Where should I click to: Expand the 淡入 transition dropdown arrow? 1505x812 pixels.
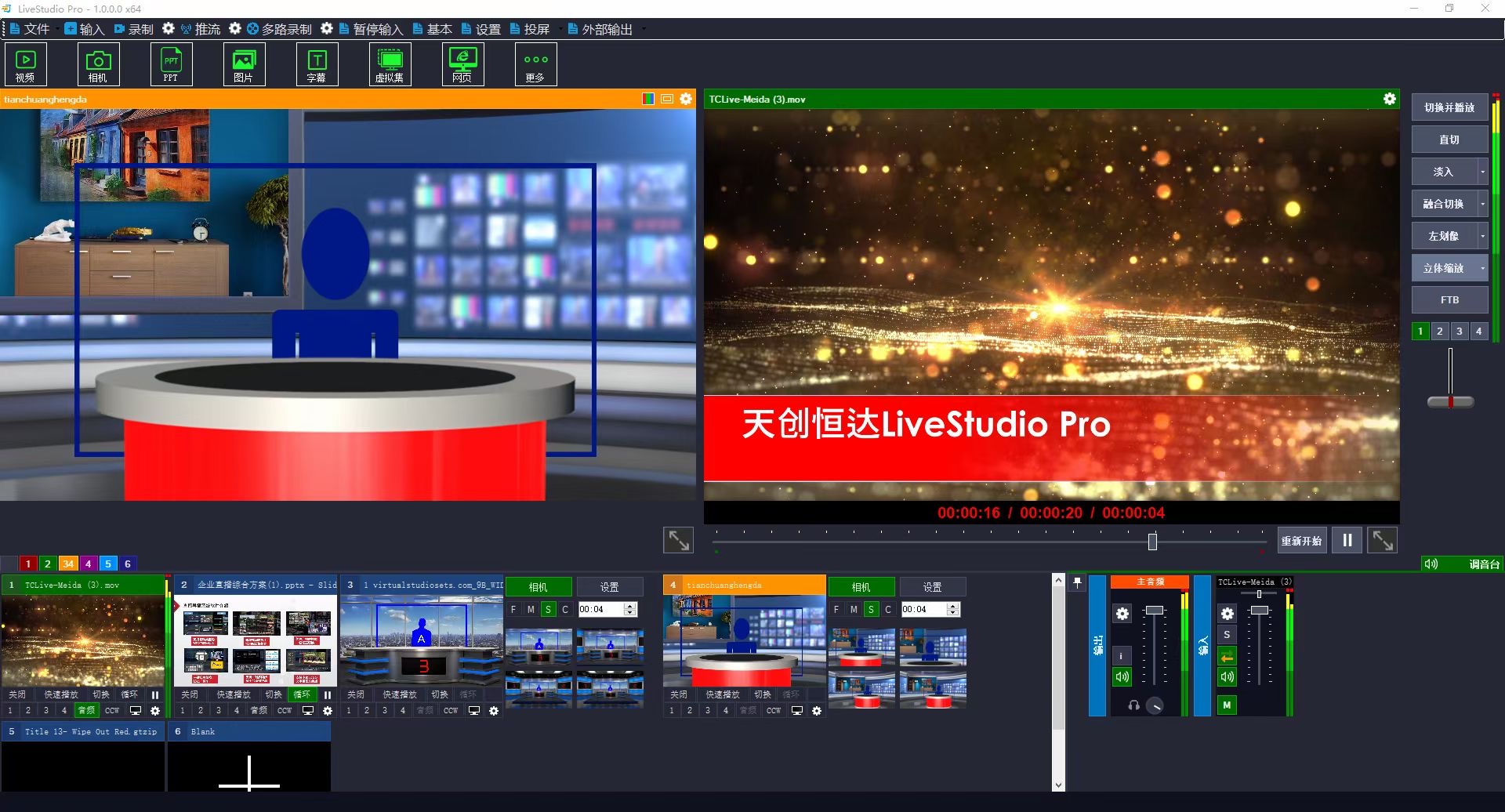coord(1482,172)
